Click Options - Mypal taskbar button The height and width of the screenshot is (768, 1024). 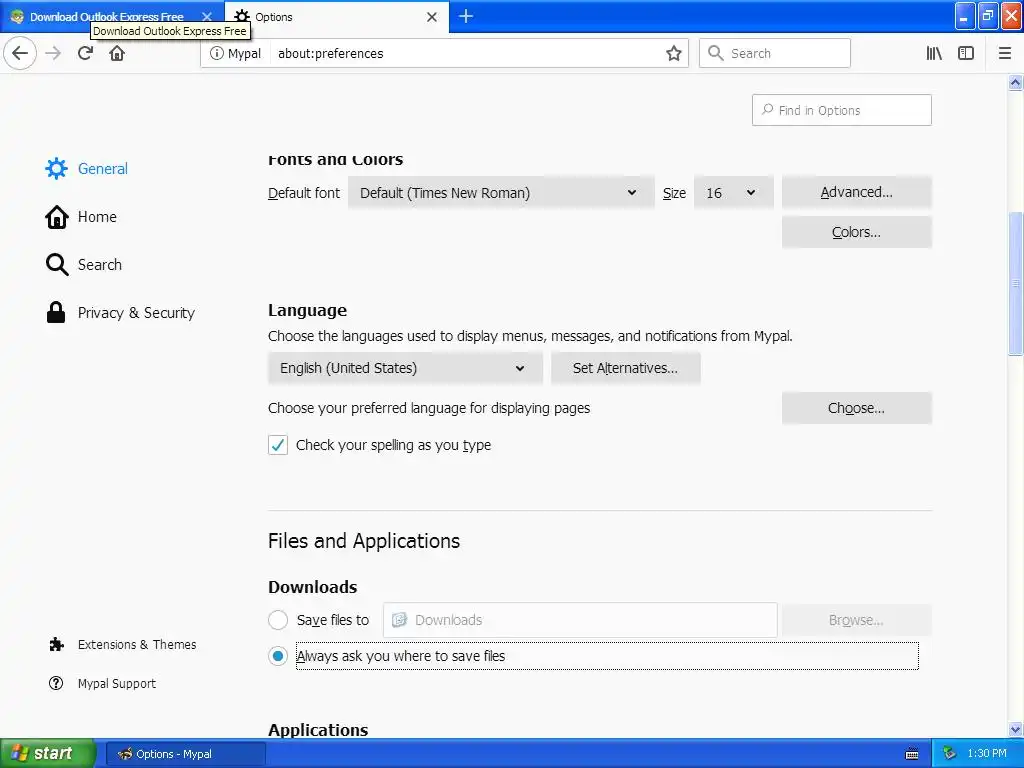[185, 754]
